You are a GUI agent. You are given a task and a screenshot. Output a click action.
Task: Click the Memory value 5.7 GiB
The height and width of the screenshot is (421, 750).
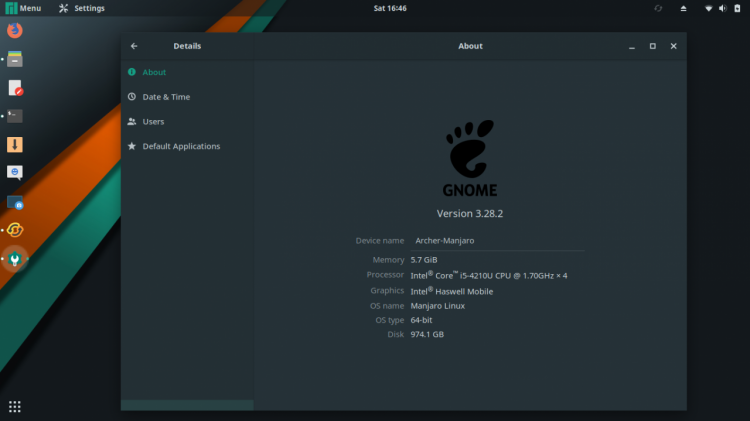pos(424,260)
